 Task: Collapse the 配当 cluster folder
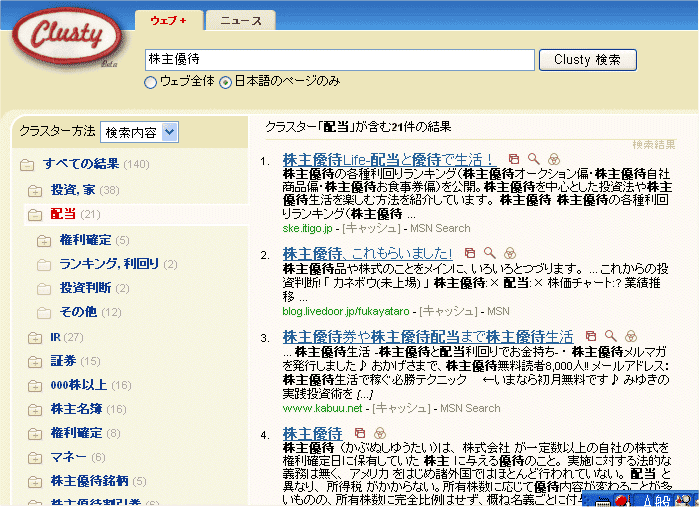34,214
